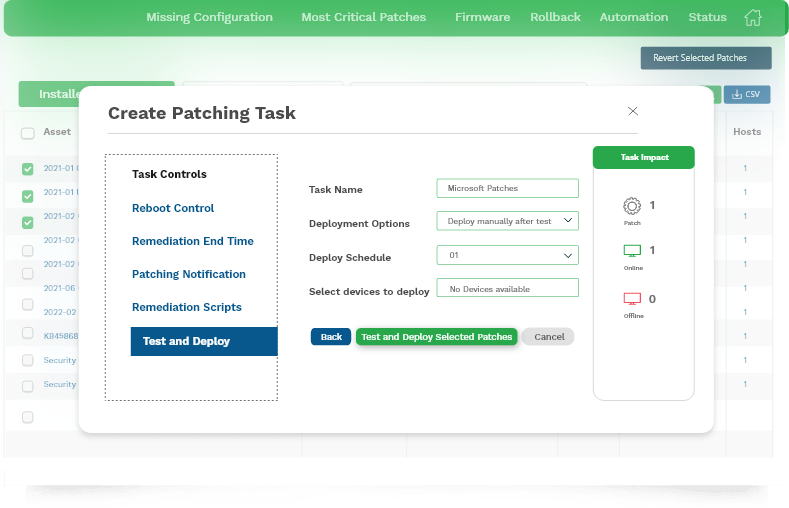Uncheck the first checked asset row checkbox
Screen dimensions: 789x508
click(28, 169)
